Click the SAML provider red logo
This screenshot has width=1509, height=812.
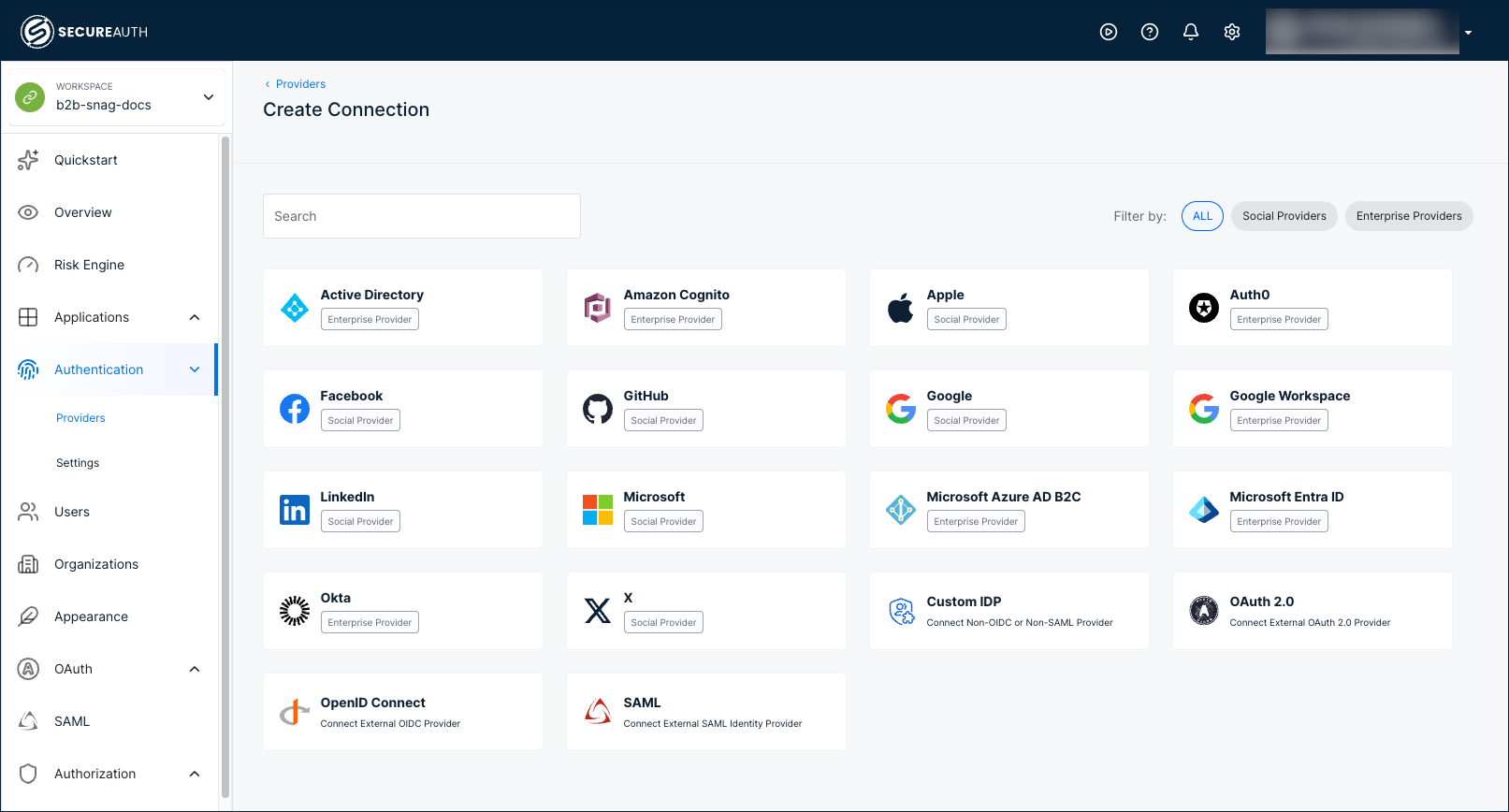[598, 712]
